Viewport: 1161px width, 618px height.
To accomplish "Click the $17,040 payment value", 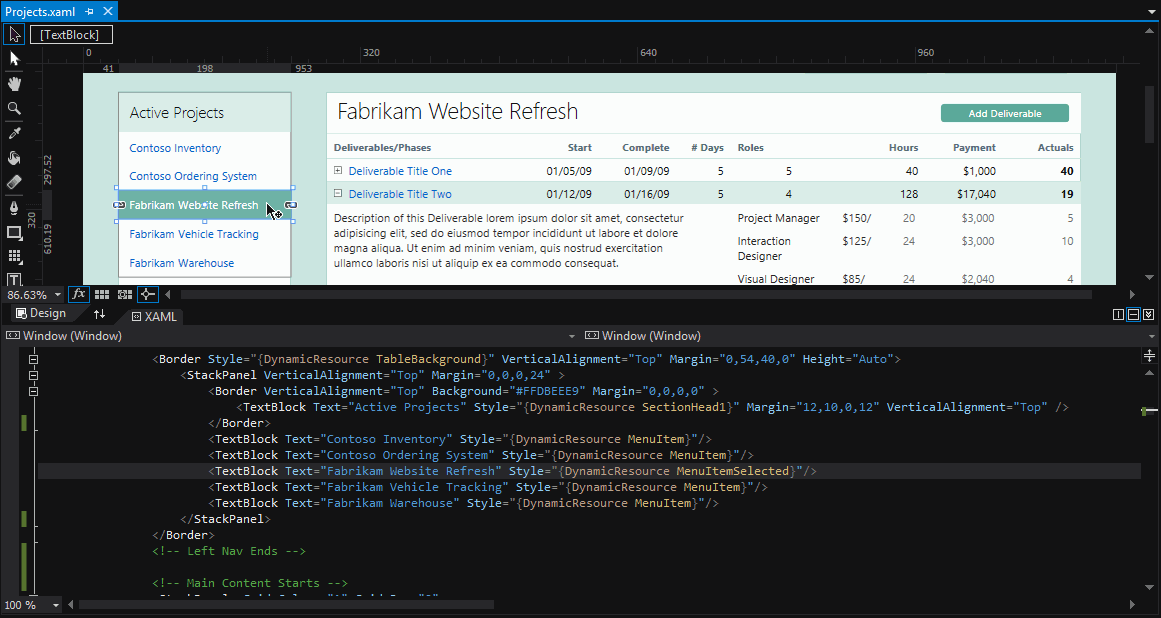I will pos(976,194).
